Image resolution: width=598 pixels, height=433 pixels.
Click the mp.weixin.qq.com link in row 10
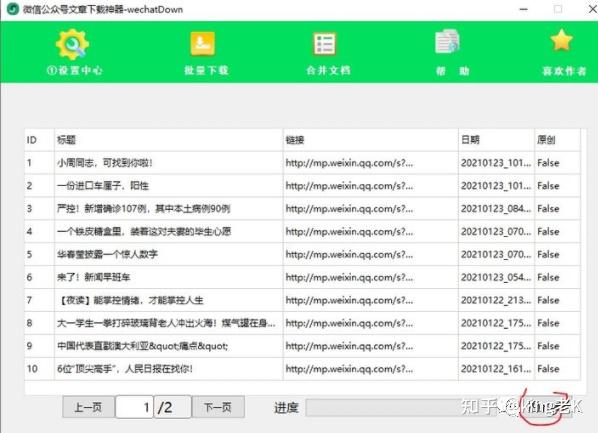pyautogui.click(x=349, y=369)
